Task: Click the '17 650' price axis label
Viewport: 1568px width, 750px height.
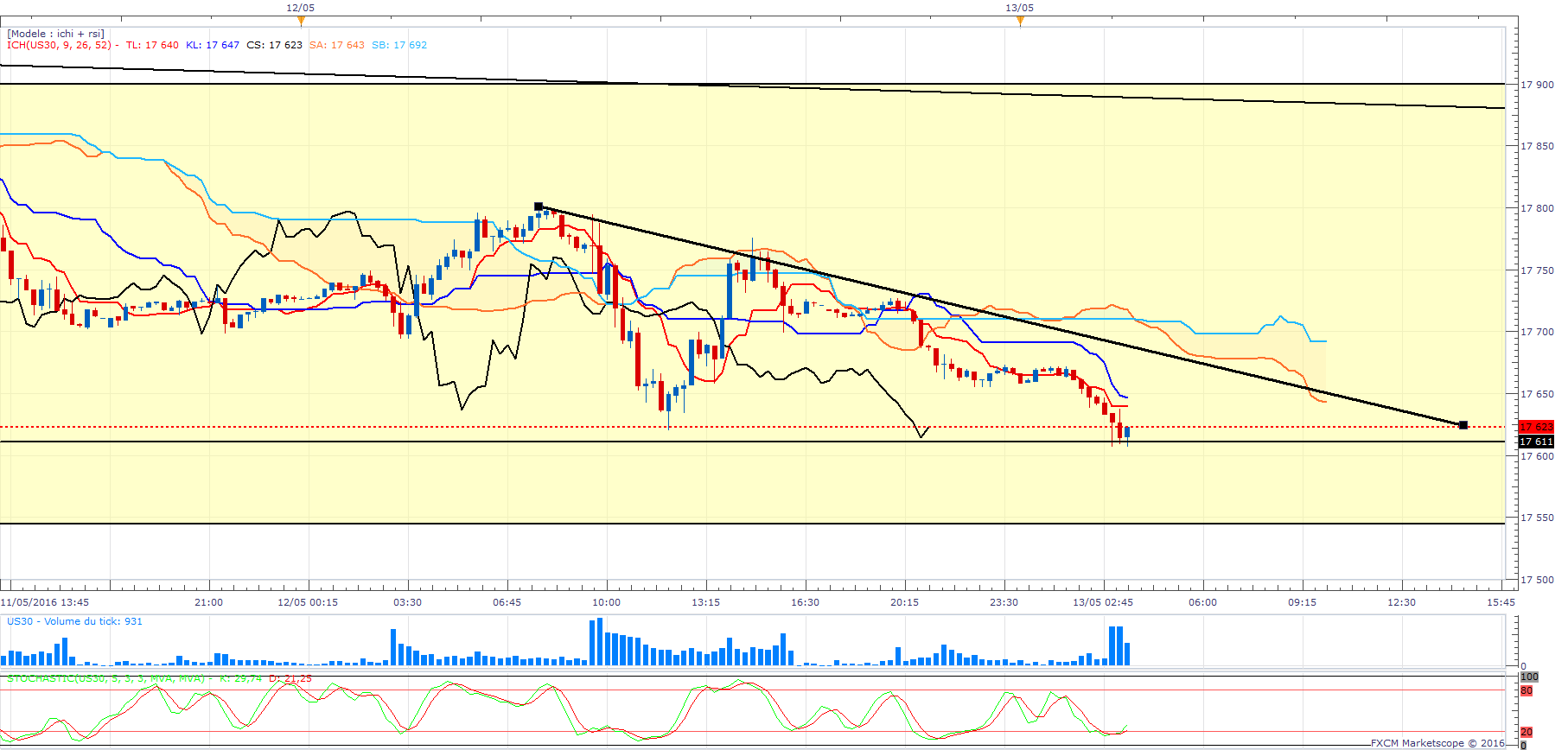Action: coord(1537,394)
